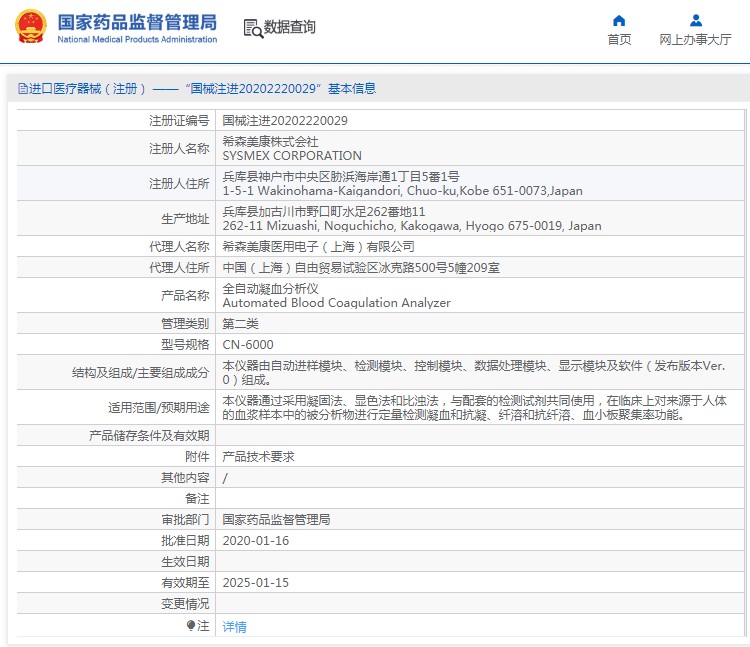Open 网上办事大厅 text label

click(x=695, y=40)
